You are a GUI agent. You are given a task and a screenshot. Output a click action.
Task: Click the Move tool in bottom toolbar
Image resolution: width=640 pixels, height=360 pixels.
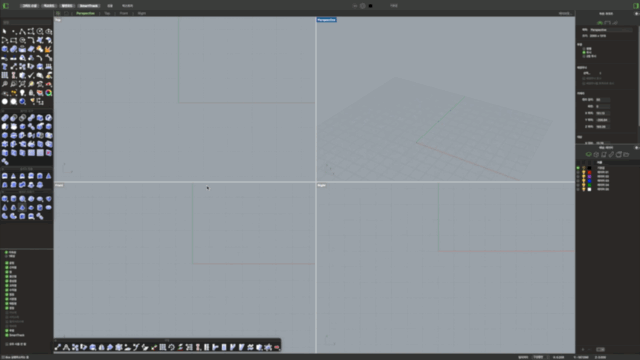[58, 347]
